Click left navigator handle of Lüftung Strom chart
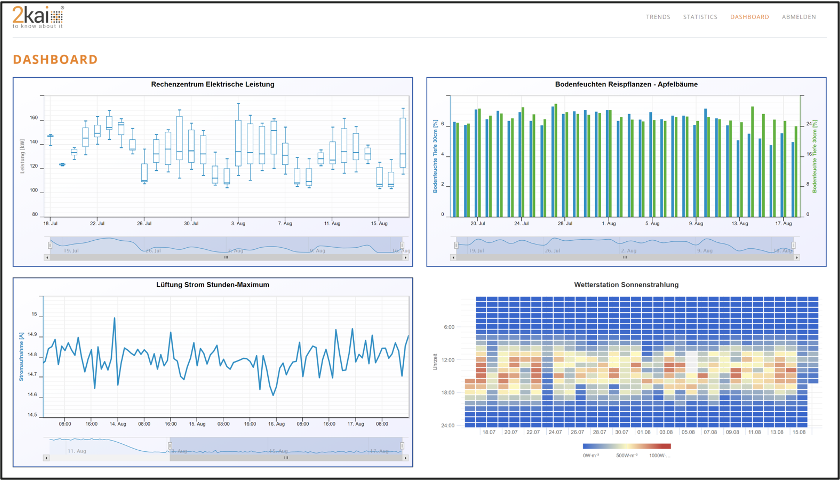This screenshot has width=840, height=480. pos(169,444)
